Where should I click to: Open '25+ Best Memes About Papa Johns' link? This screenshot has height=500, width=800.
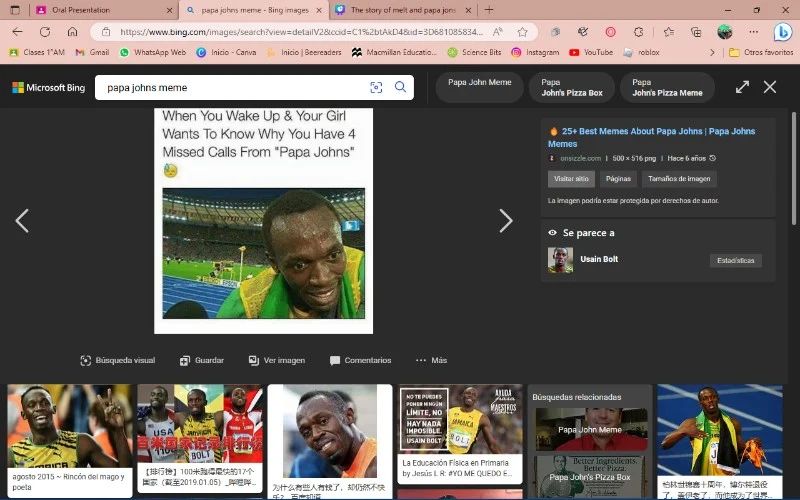tap(652, 137)
